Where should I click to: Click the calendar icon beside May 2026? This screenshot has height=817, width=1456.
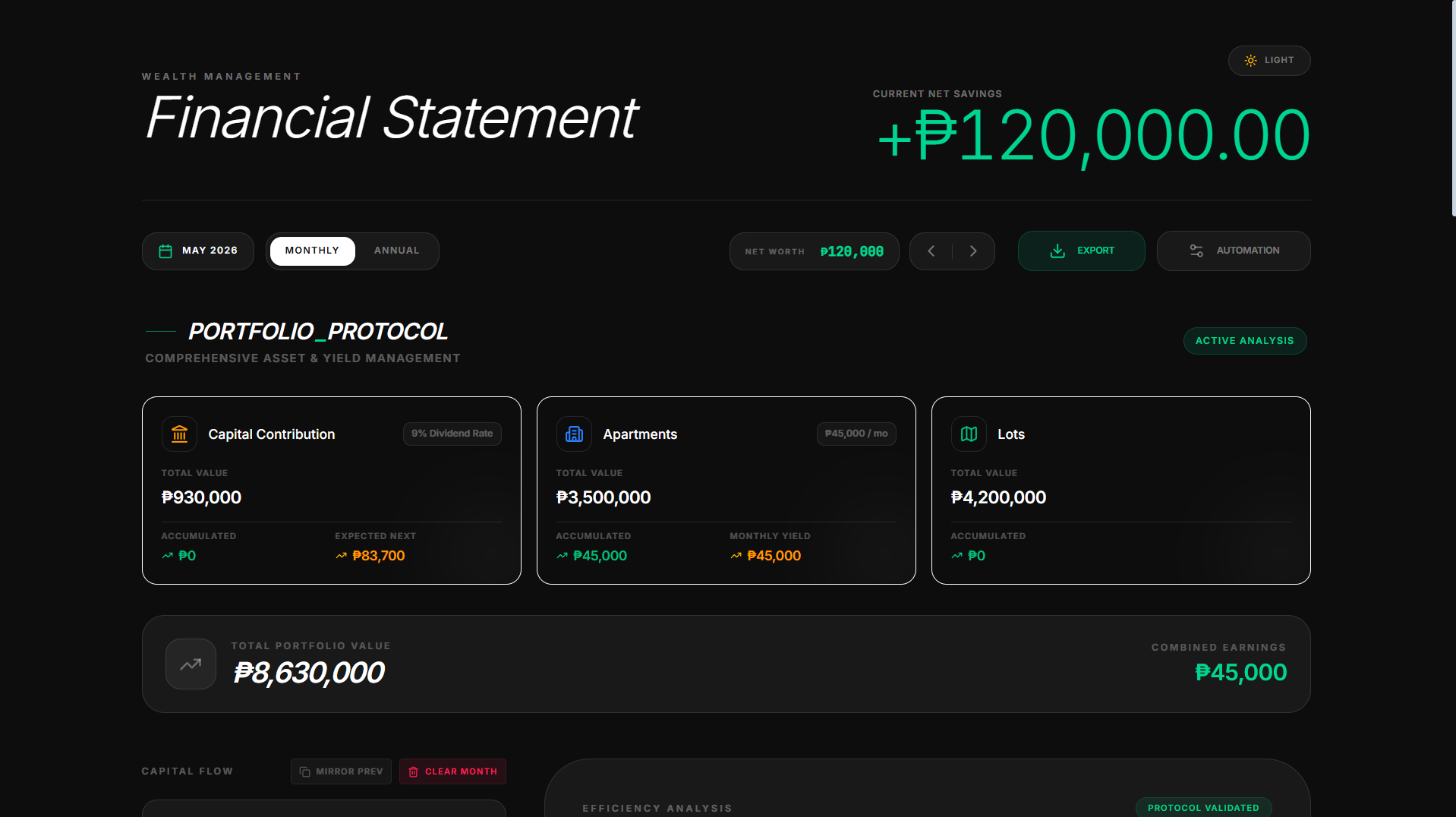[165, 251]
